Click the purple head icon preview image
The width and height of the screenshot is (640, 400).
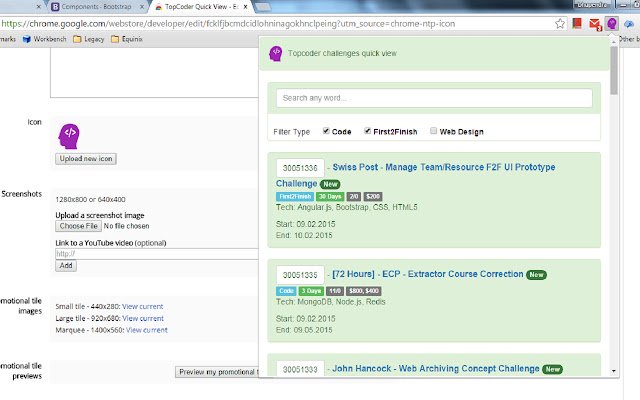(x=69, y=136)
